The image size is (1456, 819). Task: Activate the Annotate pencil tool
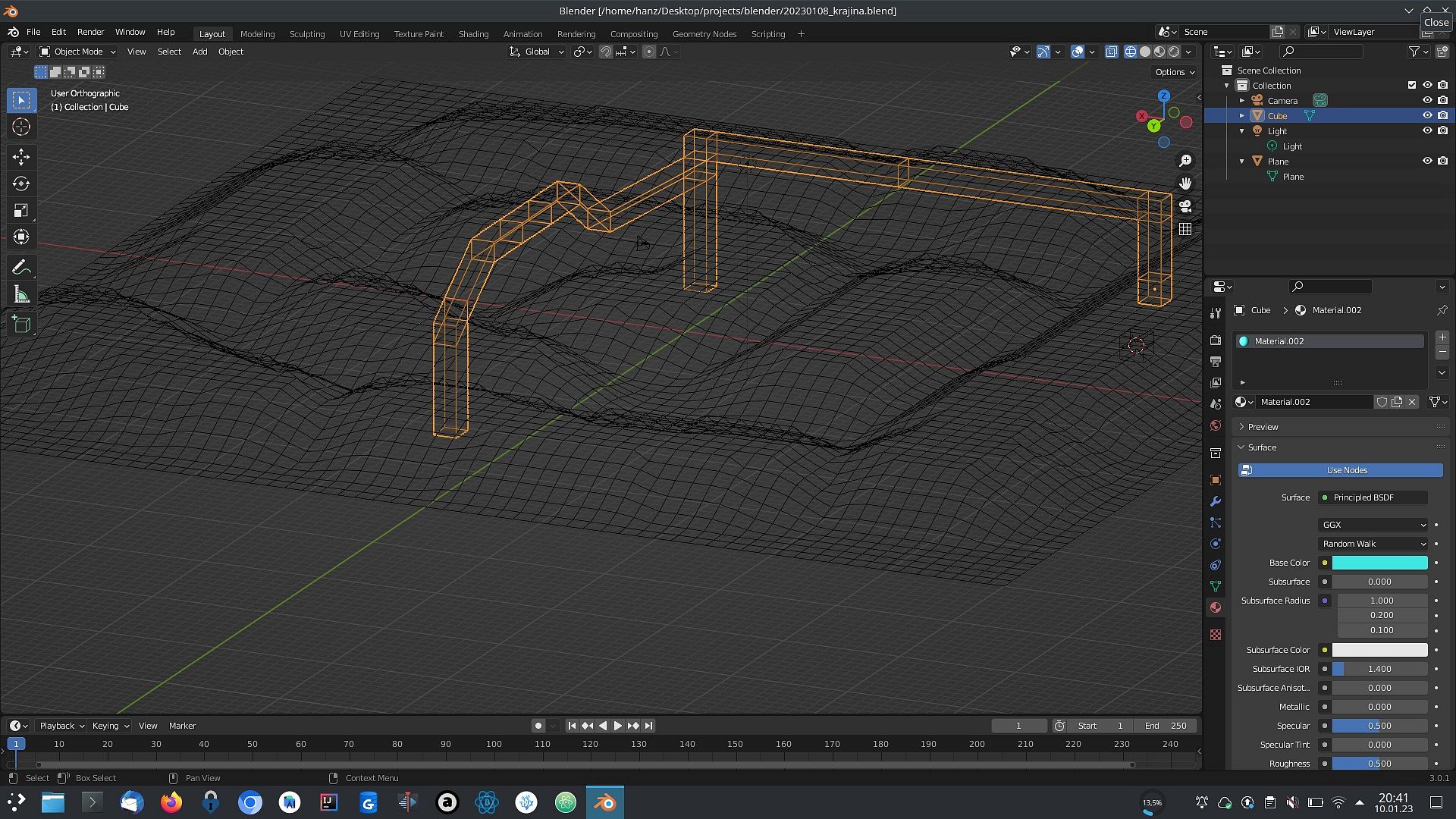(21, 267)
